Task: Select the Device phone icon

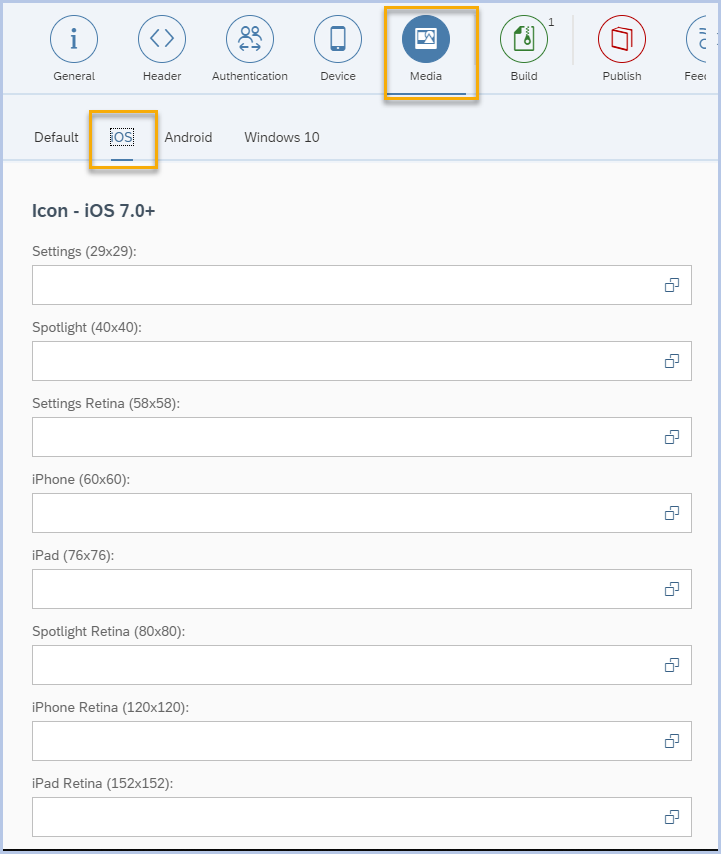Action: 338,40
